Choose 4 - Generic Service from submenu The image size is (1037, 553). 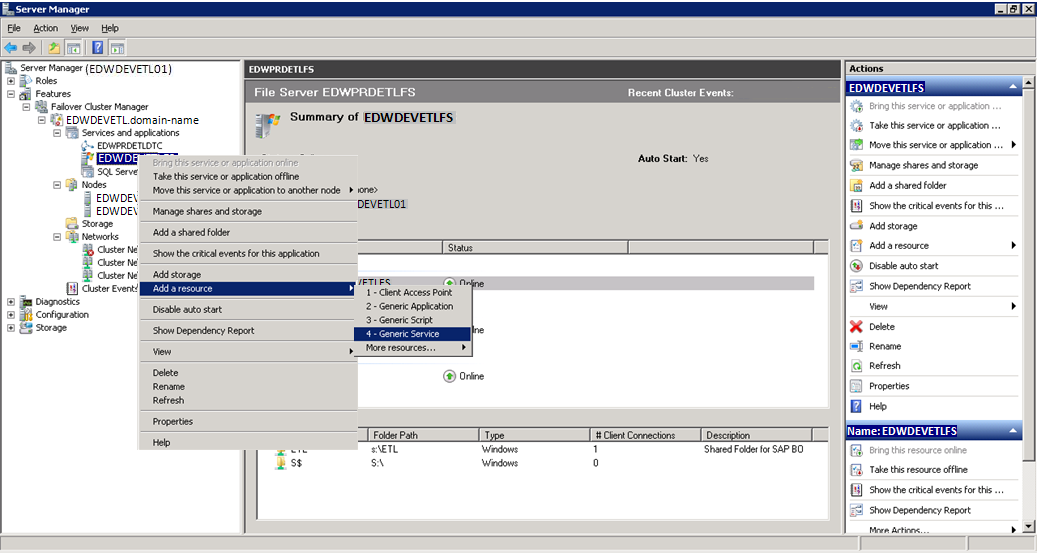tap(412, 334)
